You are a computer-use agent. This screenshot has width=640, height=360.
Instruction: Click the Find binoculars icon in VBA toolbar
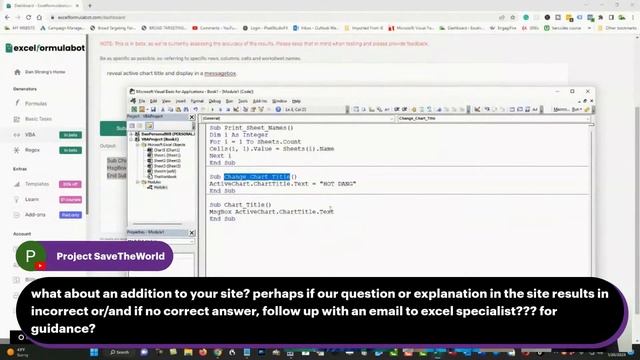tap(186, 109)
